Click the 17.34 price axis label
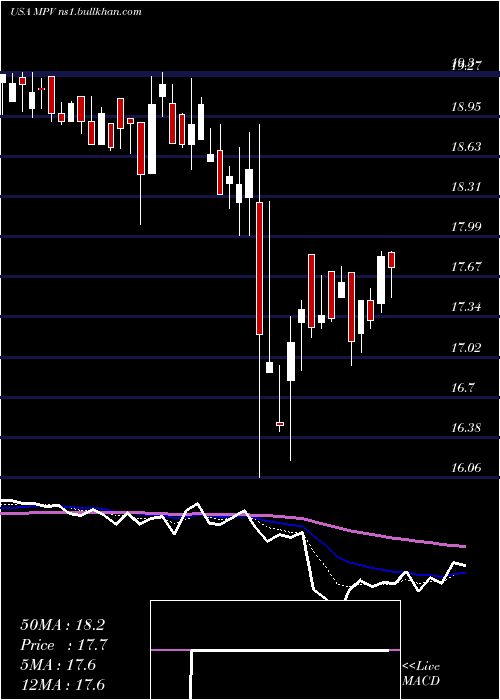This screenshot has height=700, width=500. (467, 307)
